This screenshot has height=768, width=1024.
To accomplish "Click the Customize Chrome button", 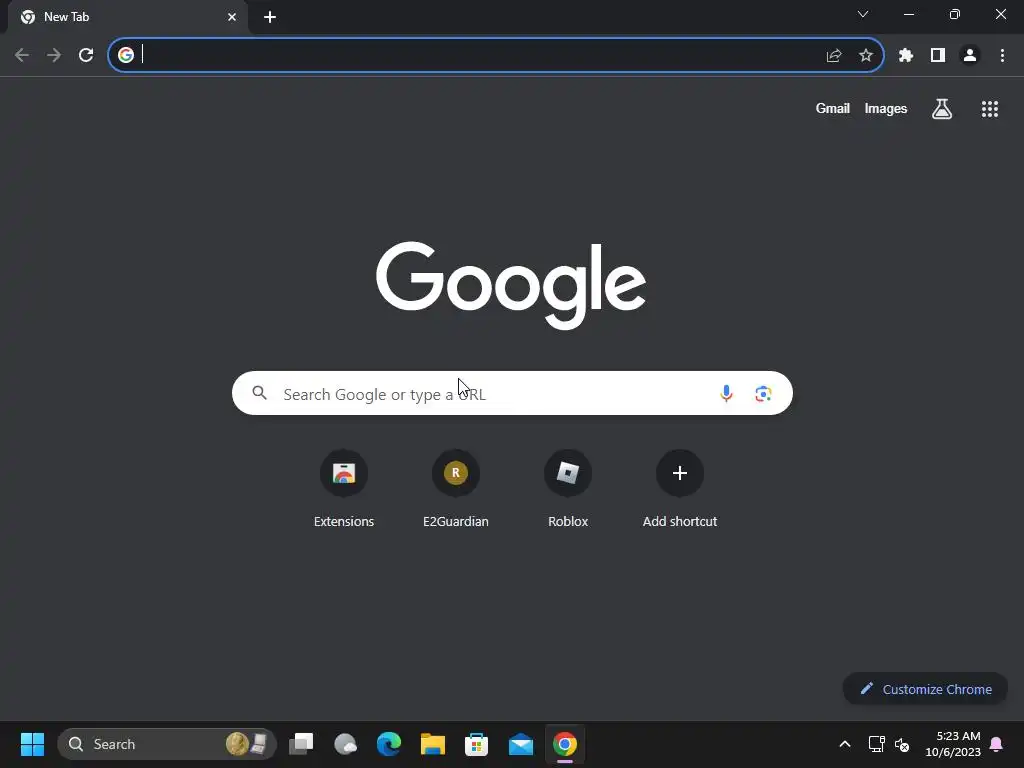I will (925, 689).
